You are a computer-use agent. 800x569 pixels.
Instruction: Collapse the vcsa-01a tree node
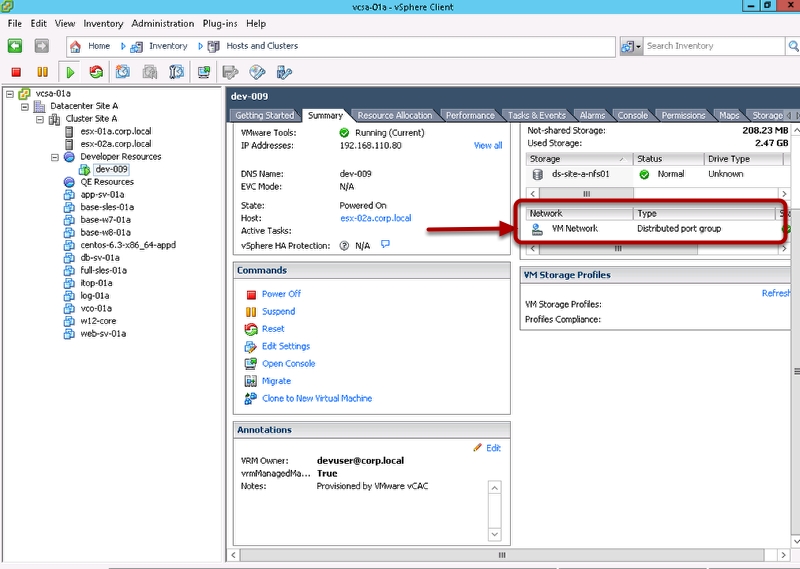[x=10, y=94]
